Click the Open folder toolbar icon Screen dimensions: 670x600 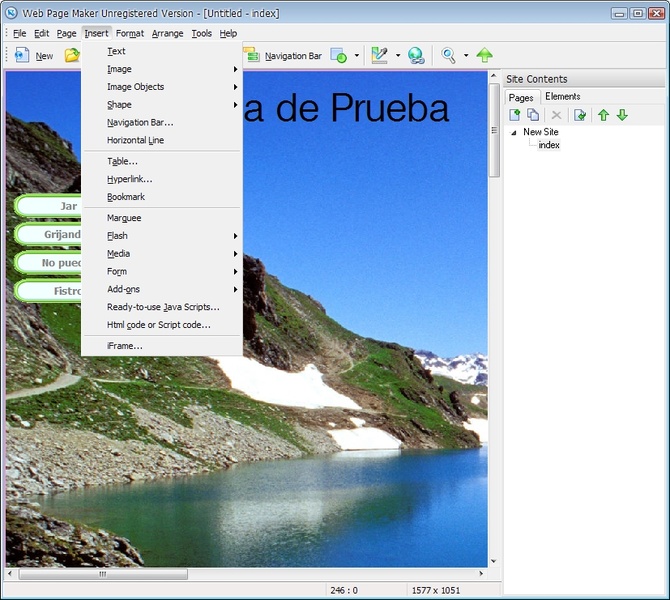71,56
